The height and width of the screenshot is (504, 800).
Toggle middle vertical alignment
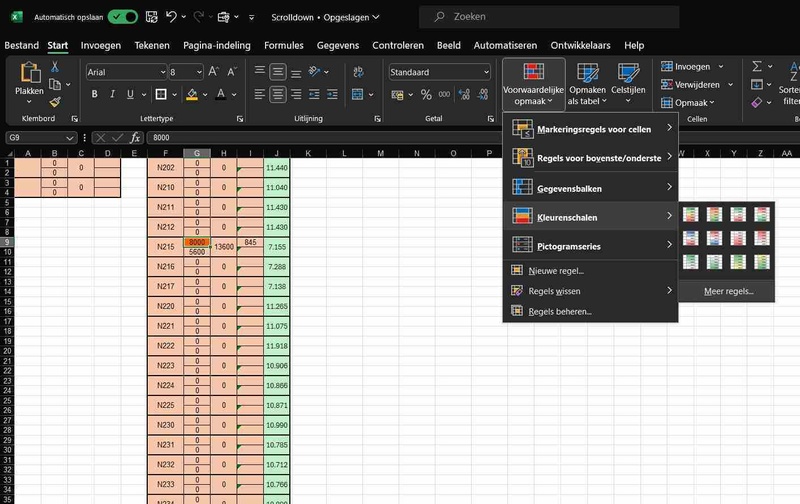(x=278, y=71)
